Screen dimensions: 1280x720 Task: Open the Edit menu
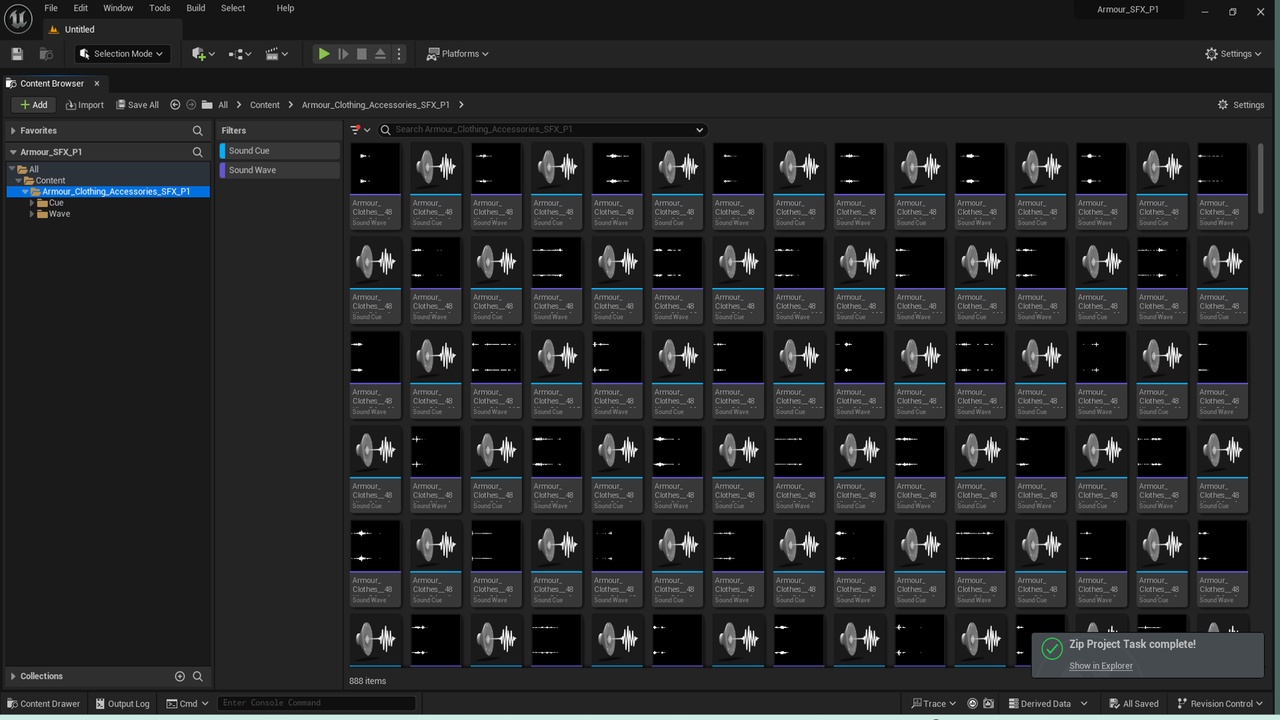pos(81,8)
